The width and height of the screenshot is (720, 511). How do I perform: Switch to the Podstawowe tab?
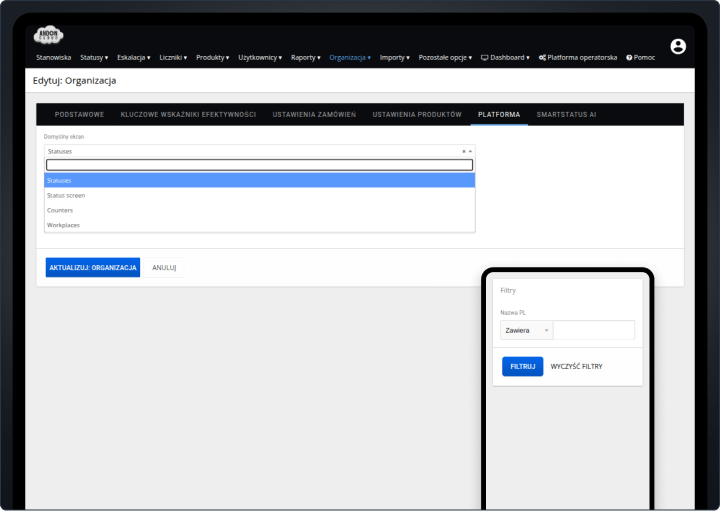[79, 114]
